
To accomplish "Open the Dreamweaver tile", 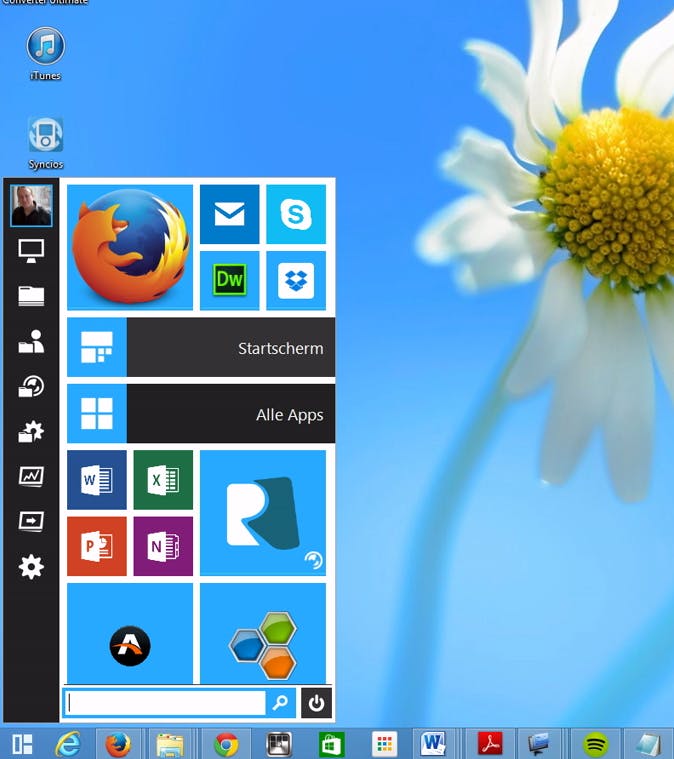I will (x=230, y=280).
